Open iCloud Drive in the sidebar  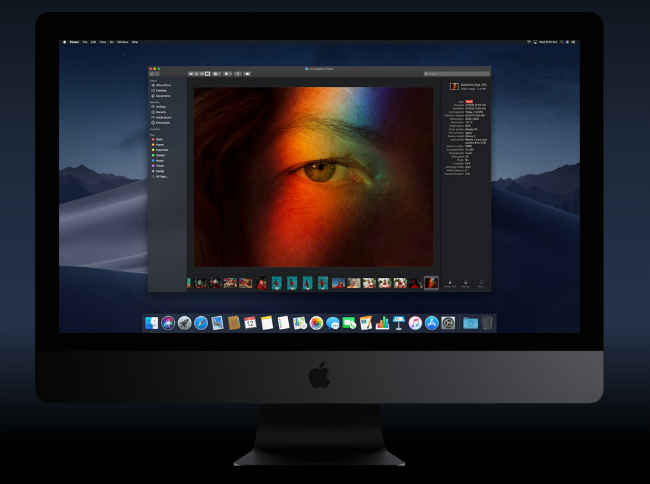click(161, 85)
